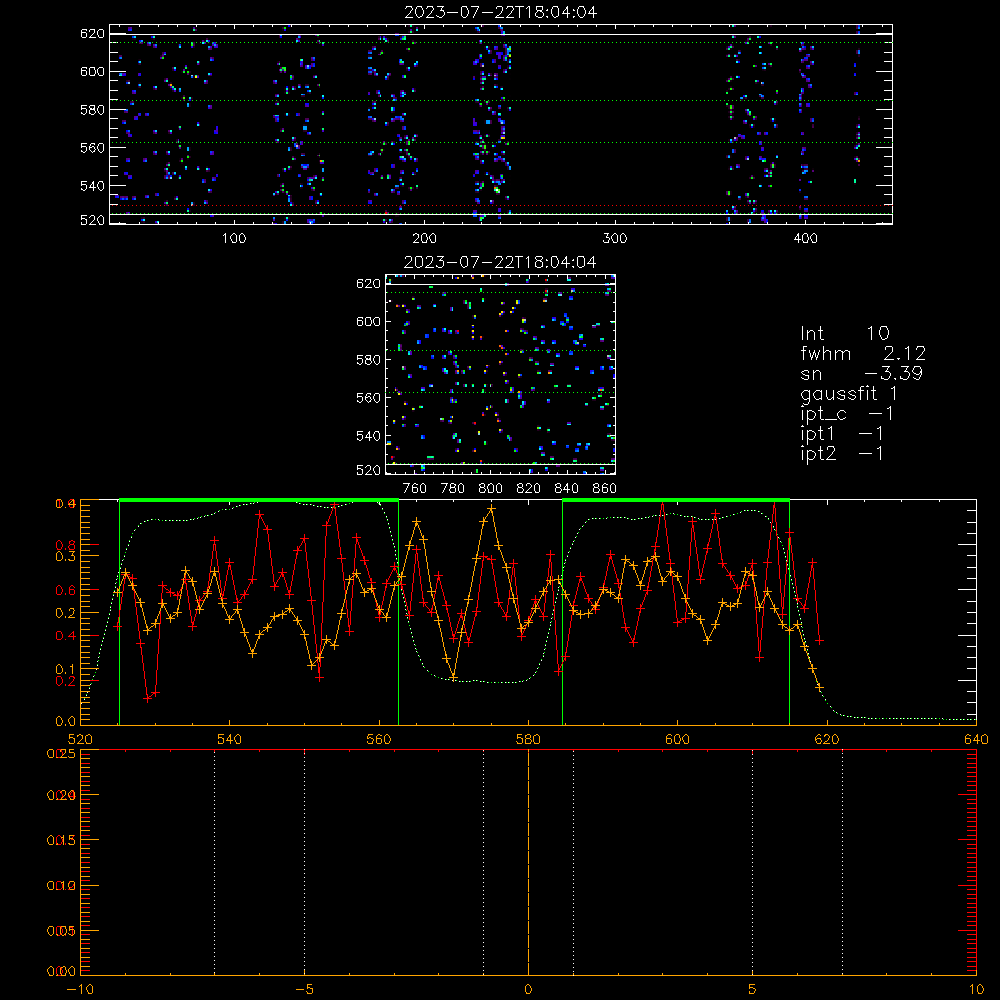The width and height of the screenshot is (1000, 1000).
Task: Click the '300' x-axis label of top image
Action: pos(615,239)
